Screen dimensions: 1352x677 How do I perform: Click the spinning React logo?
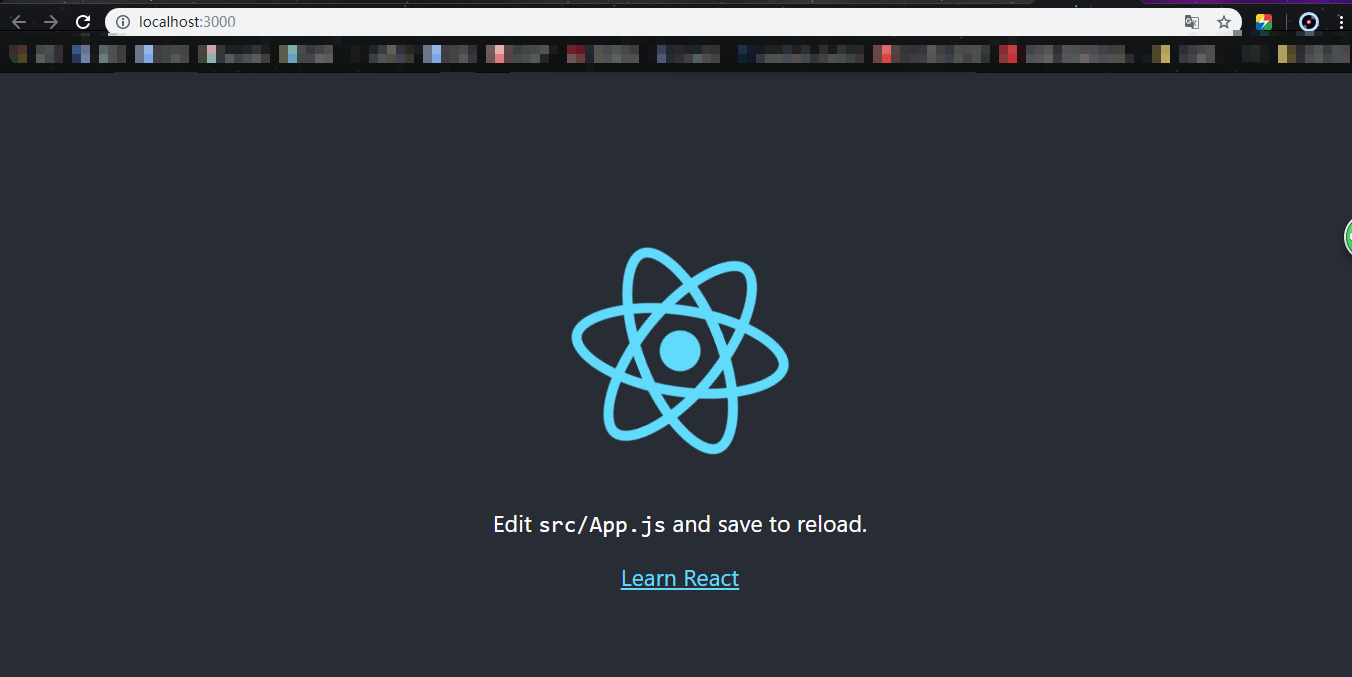click(680, 350)
